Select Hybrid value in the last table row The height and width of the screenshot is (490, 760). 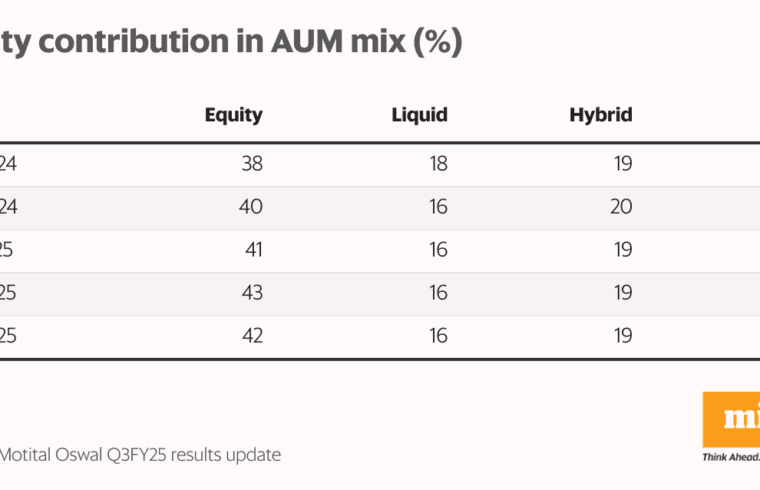[622, 336]
